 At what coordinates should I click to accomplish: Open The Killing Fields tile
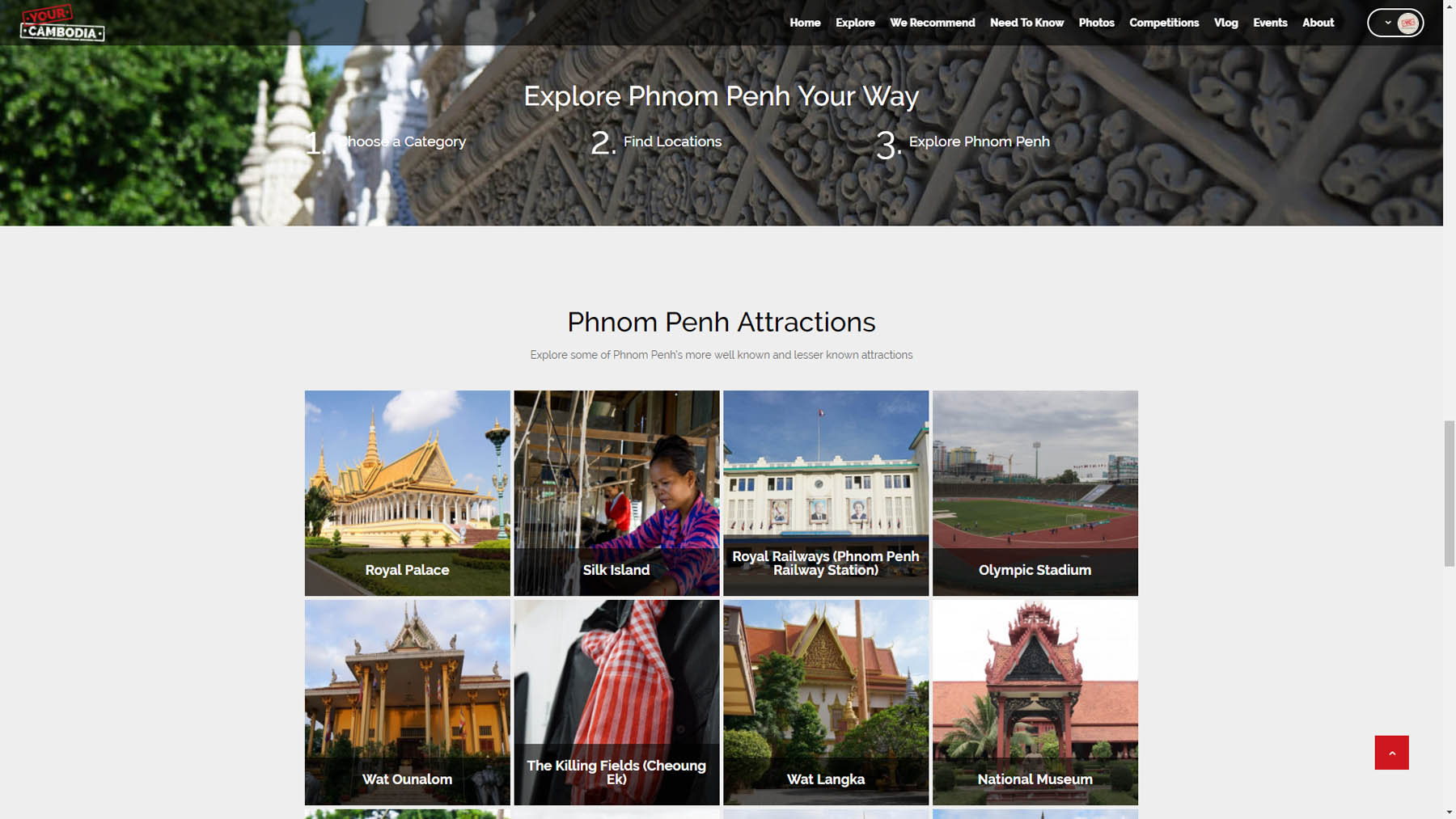[616, 702]
